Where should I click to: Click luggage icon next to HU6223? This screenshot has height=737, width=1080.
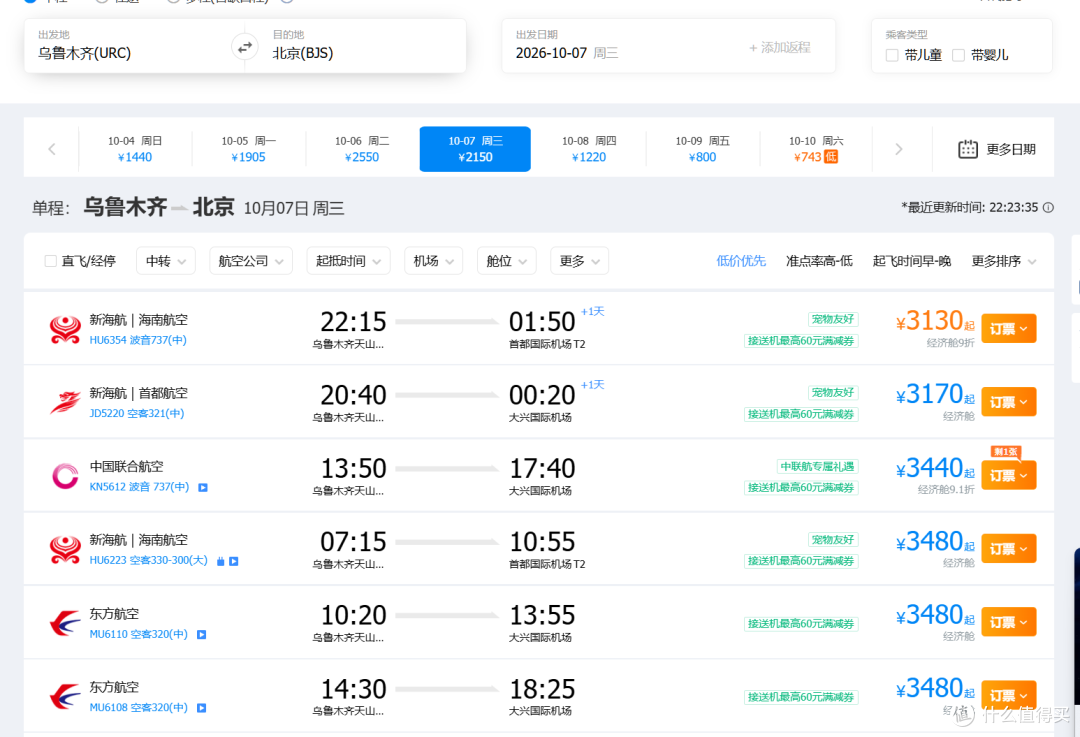[x=220, y=561]
